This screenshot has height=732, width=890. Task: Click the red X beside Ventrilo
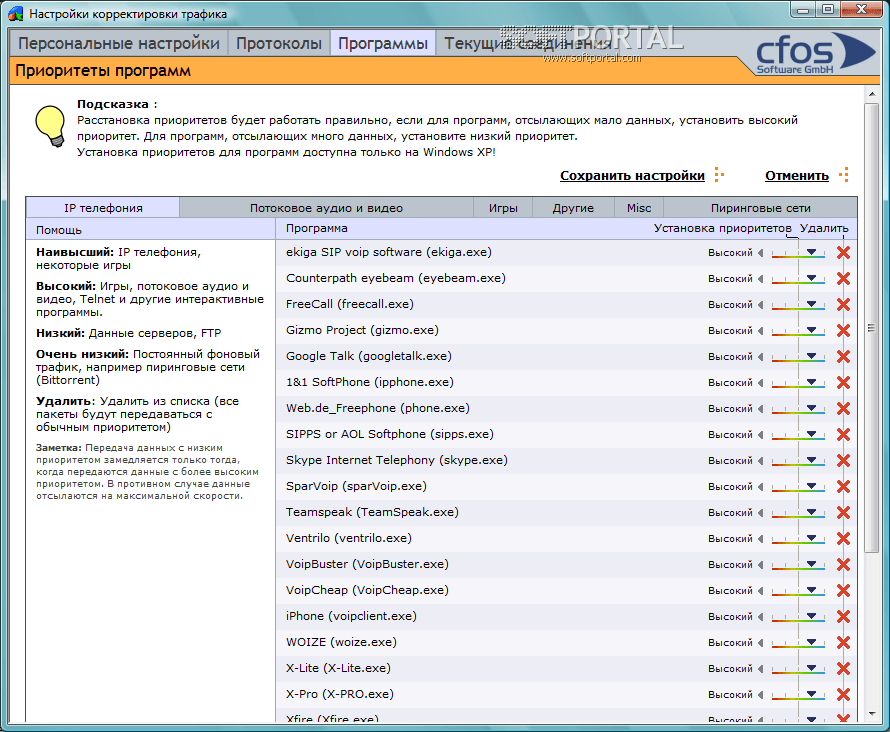(843, 539)
